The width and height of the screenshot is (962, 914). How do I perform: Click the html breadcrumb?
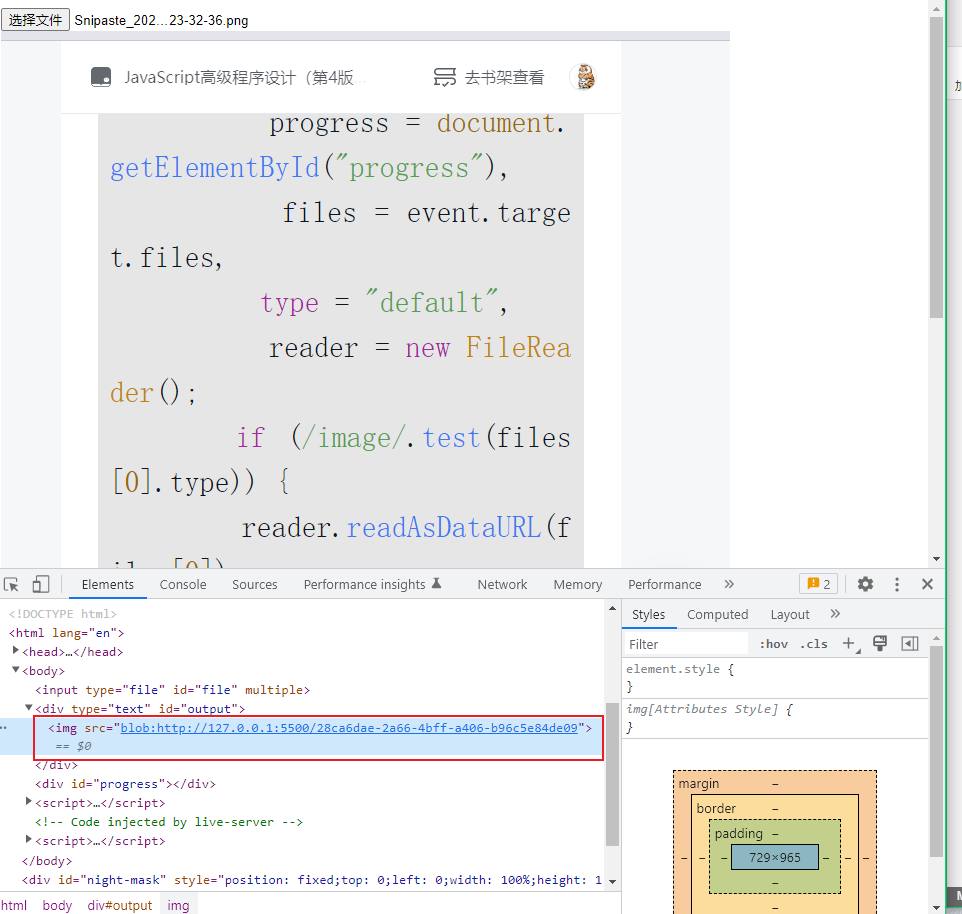click(14, 905)
